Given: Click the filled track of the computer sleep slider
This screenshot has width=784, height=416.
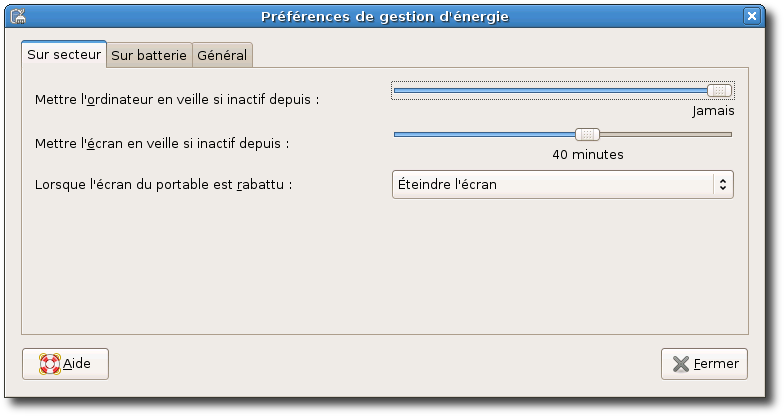Looking at the screenshot, I should 550,90.
